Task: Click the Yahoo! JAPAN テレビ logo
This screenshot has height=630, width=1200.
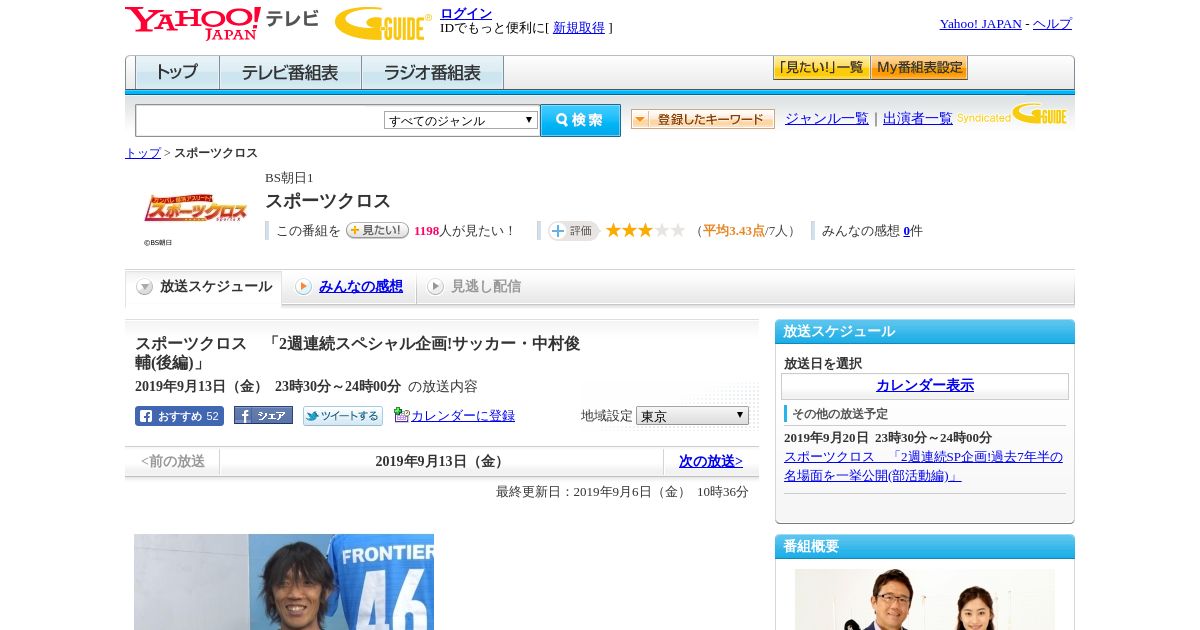Action: point(222,23)
